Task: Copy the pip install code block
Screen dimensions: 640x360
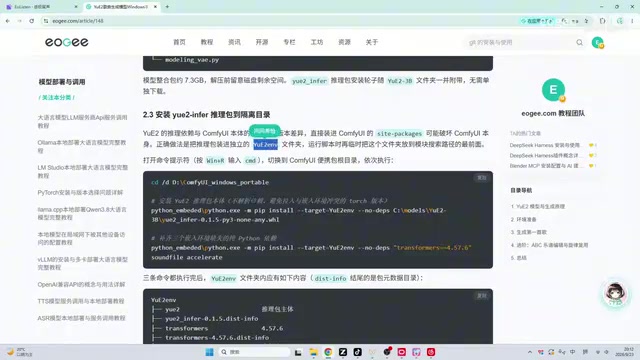Action: coord(482,178)
